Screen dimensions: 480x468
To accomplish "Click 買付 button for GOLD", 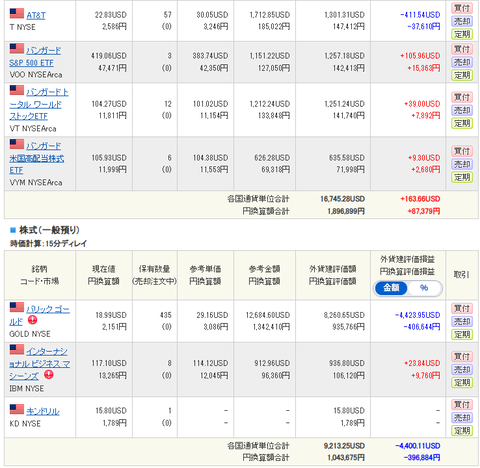I will click(462, 309).
